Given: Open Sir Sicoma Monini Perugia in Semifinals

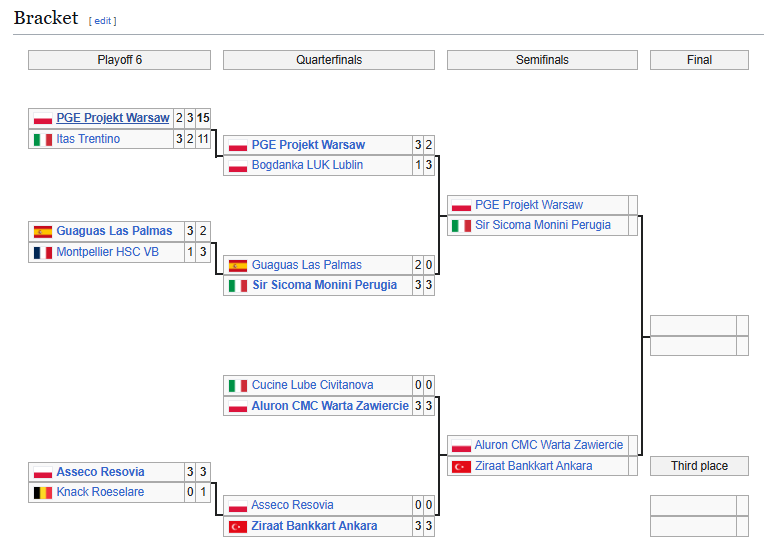Looking at the screenshot, I should (542, 225).
